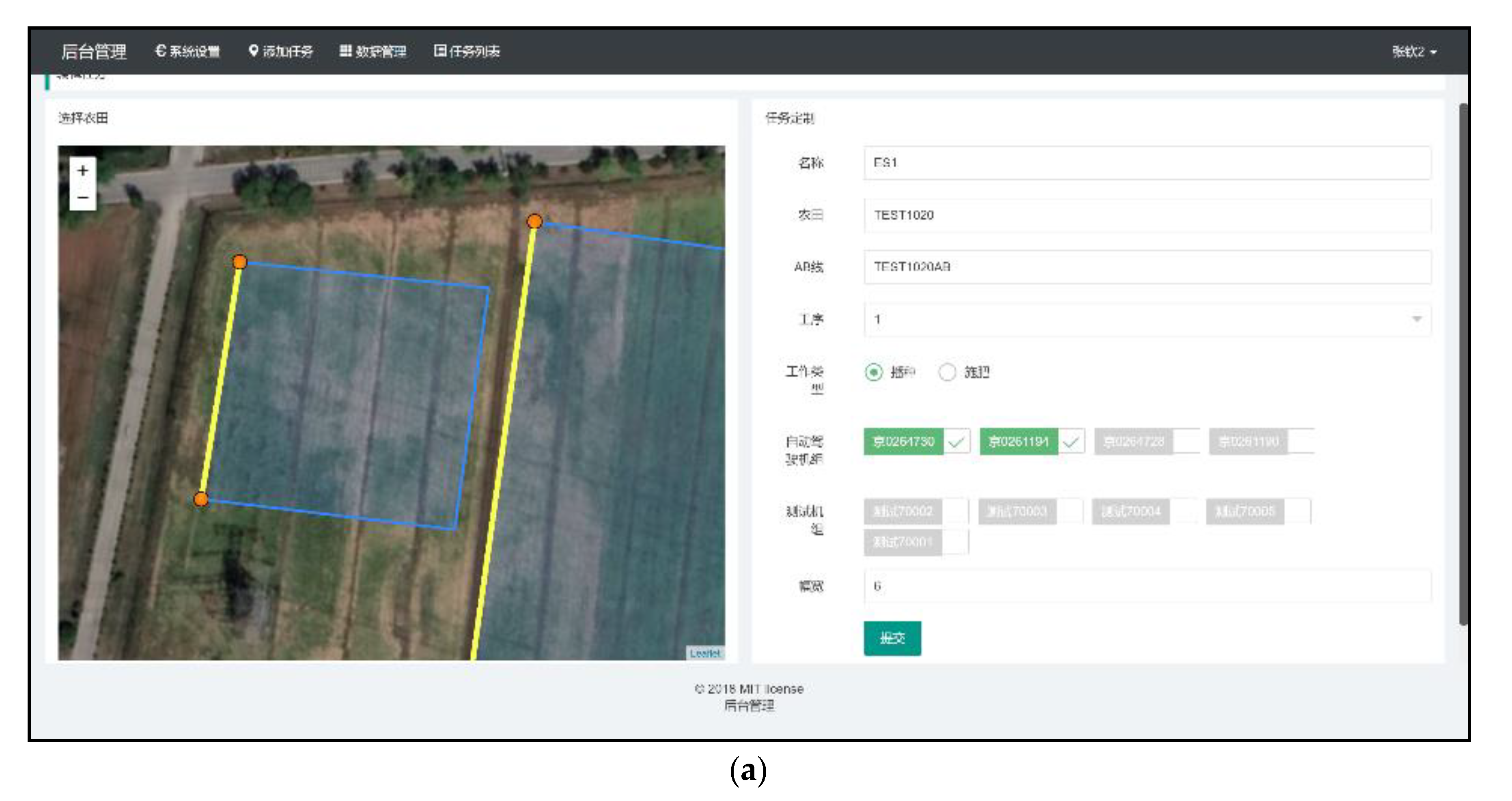Uncheck vehicle 京0261194 checkbox
1512x801 pixels.
(1071, 442)
